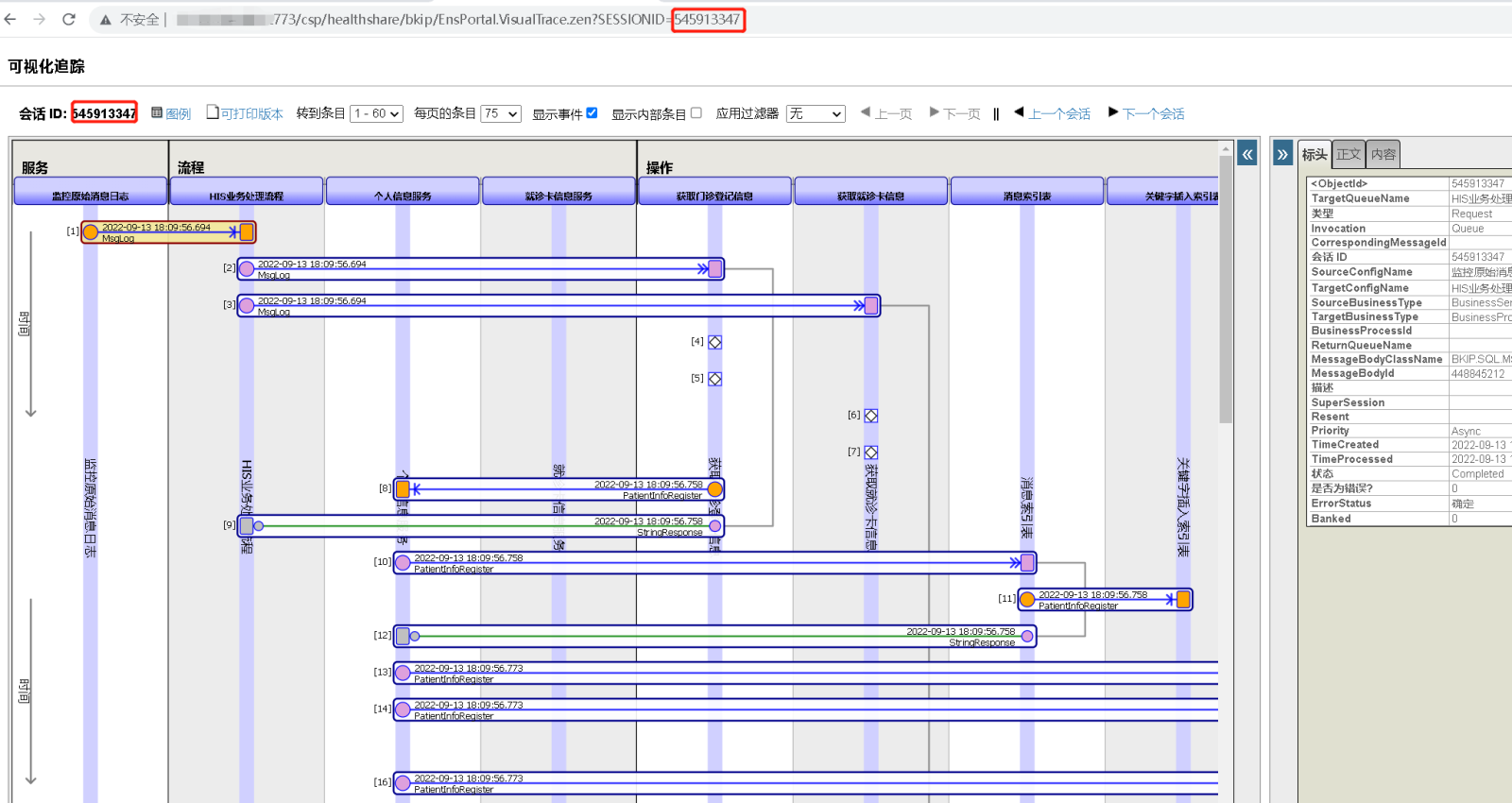The width and height of the screenshot is (1512, 803).
Task: Click the event marker at step [4]
Action: coord(715,342)
